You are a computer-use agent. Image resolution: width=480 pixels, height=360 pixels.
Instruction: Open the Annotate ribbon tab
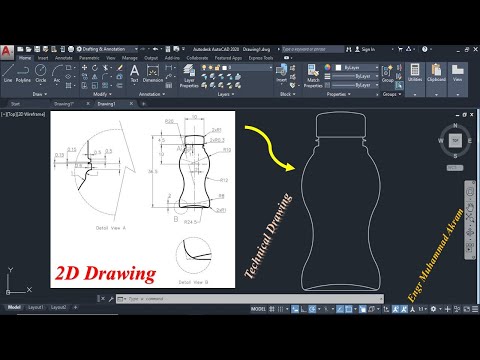(63, 58)
